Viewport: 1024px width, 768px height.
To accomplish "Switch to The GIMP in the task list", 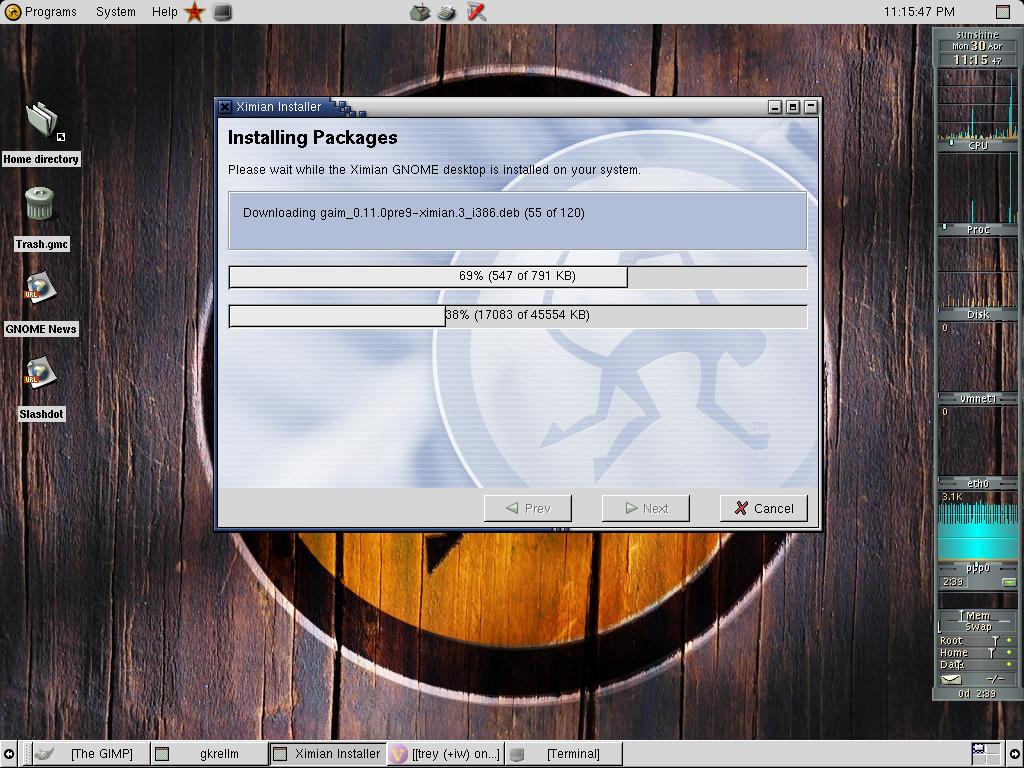I will coord(91,754).
